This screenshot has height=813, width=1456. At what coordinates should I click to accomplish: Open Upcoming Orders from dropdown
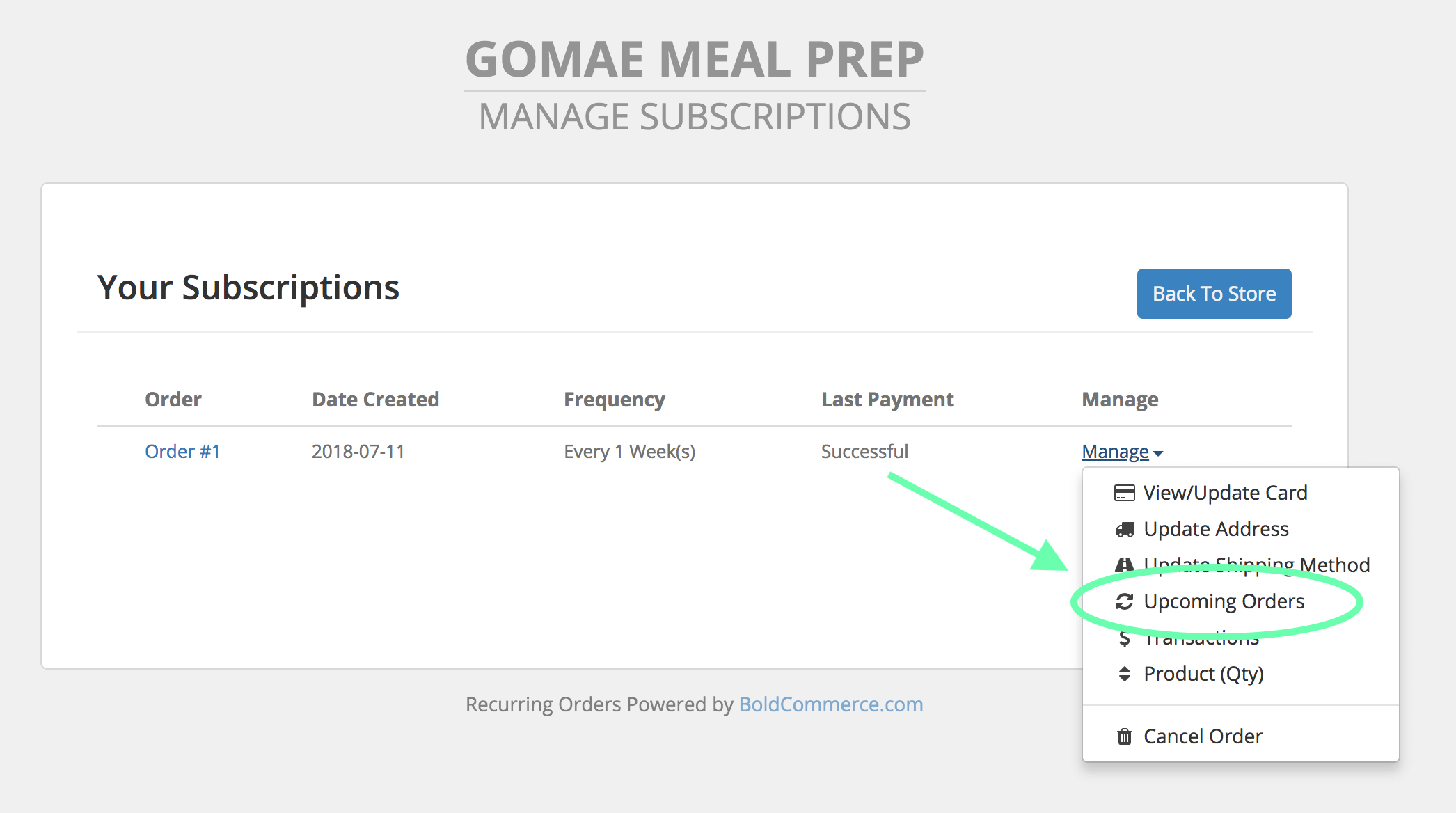(1240, 601)
